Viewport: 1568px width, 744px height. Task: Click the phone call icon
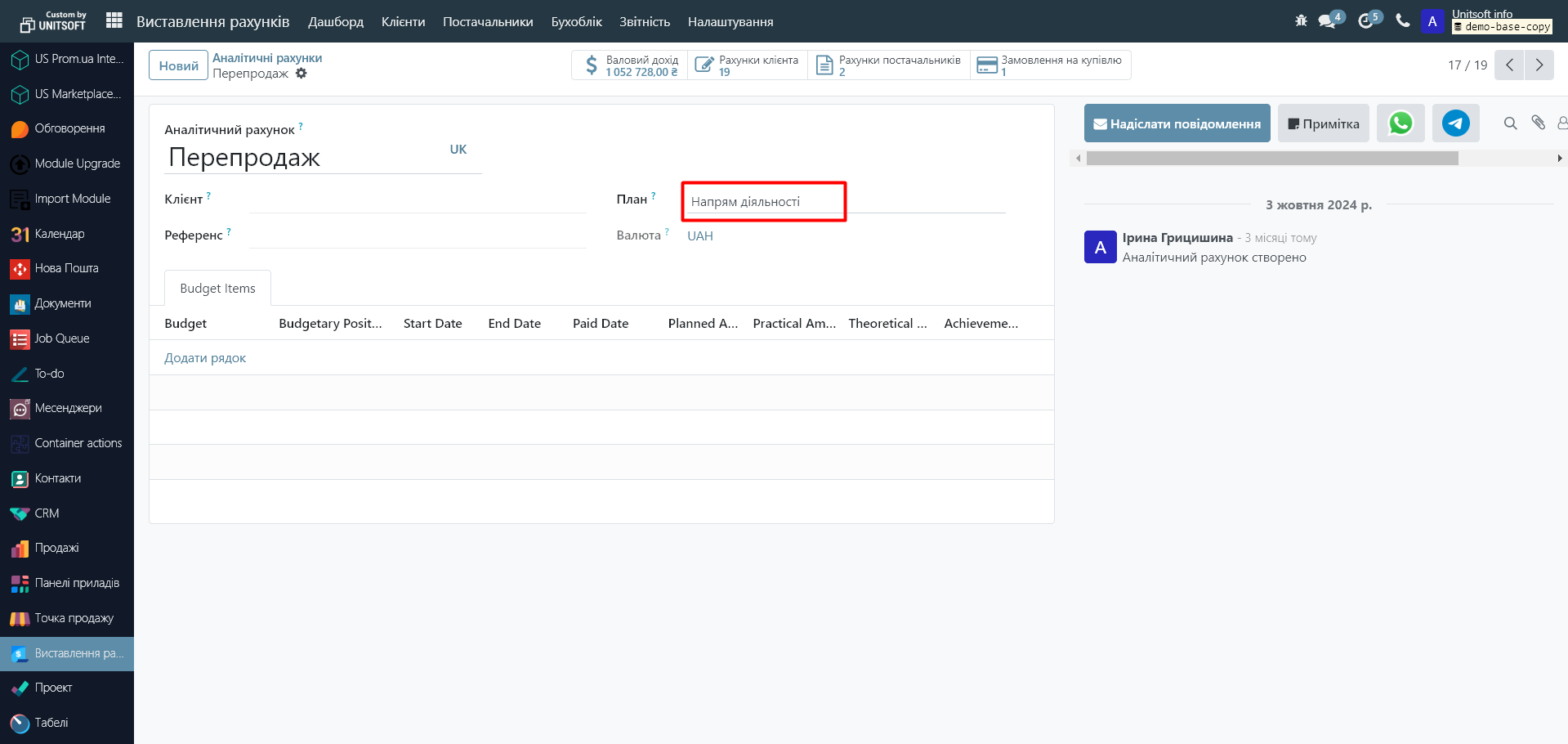(1403, 20)
